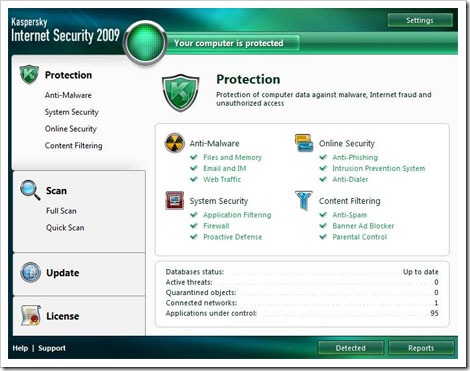Click the Connected networks count value
This screenshot has width=470, height=371.
pyautogui.click(x=436, y=303)
